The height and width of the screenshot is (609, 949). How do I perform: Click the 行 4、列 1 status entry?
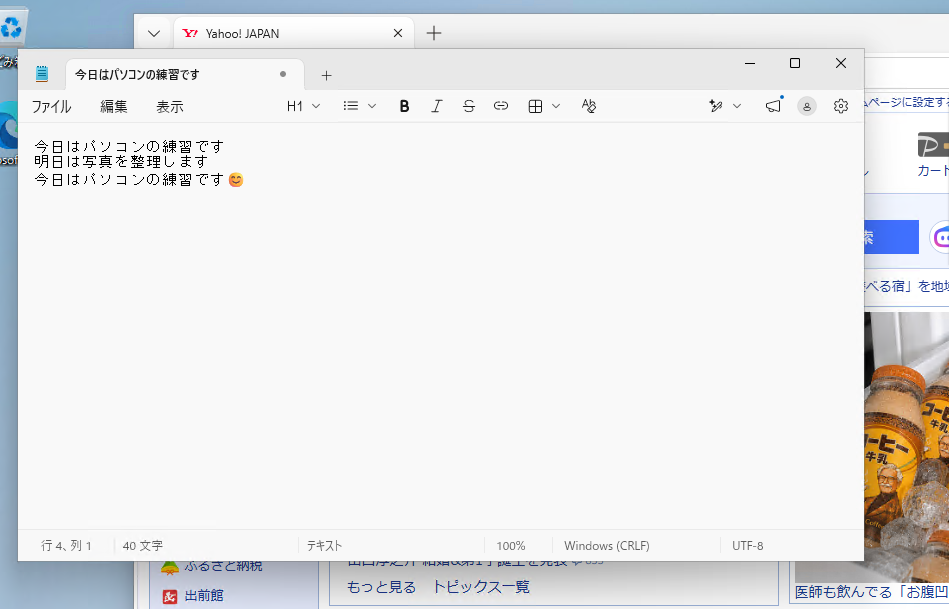66,546
